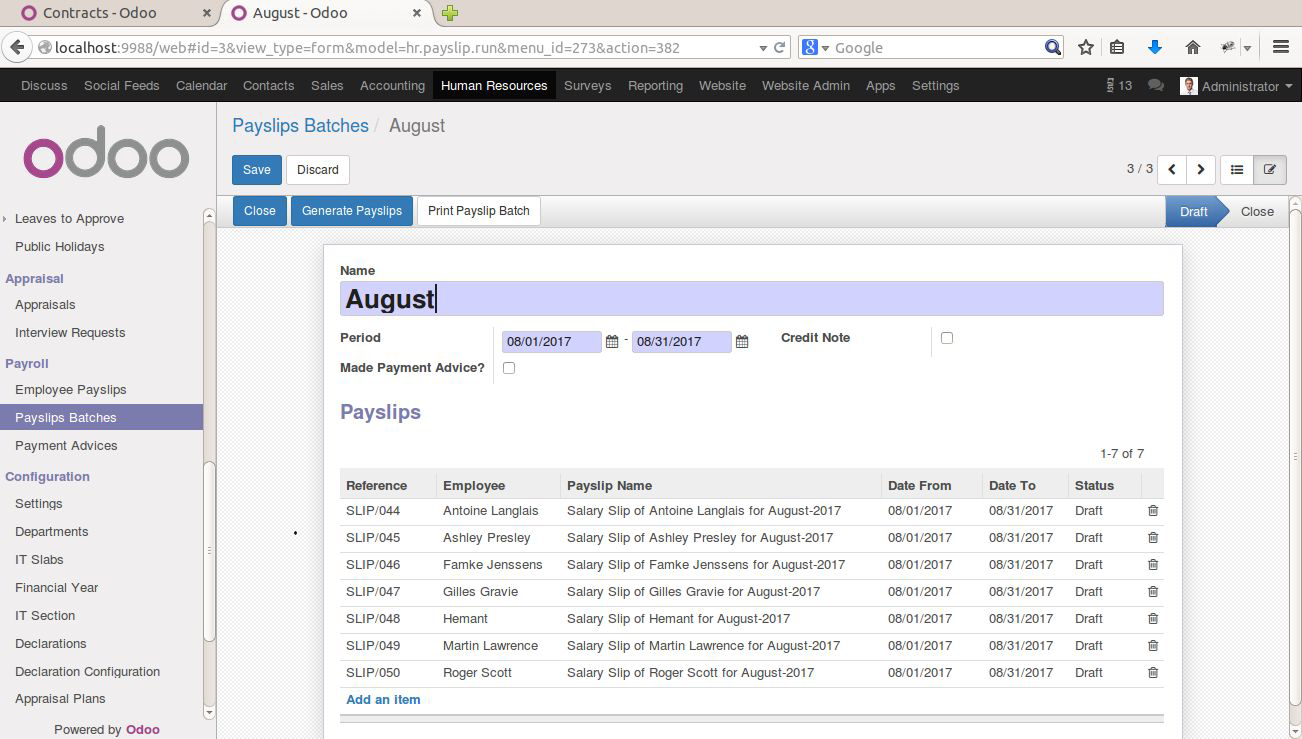Open Interview Requests in sidebar
The image size is (1302, 739).
tap(70, 333)
